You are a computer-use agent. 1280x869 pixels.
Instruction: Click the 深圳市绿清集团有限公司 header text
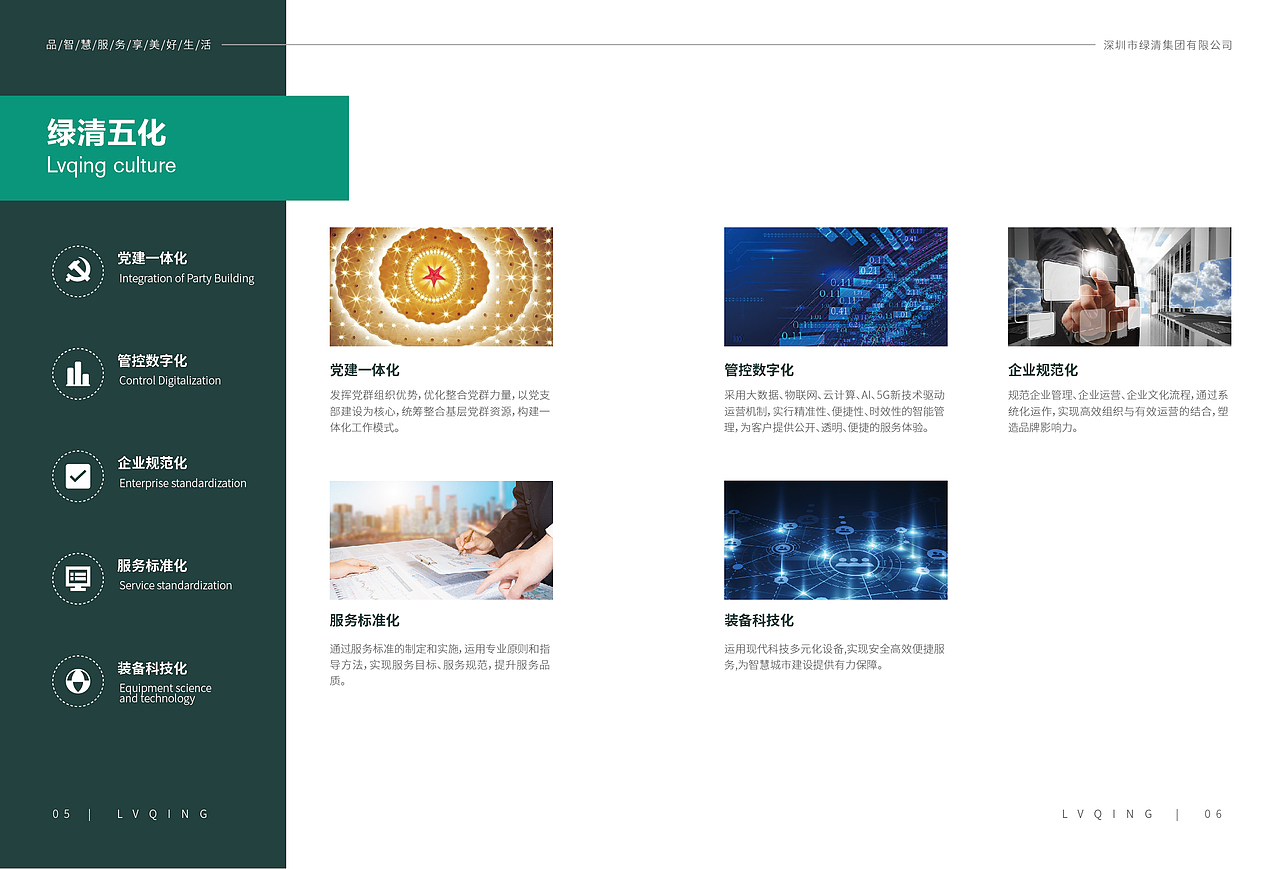[1167, 45]
